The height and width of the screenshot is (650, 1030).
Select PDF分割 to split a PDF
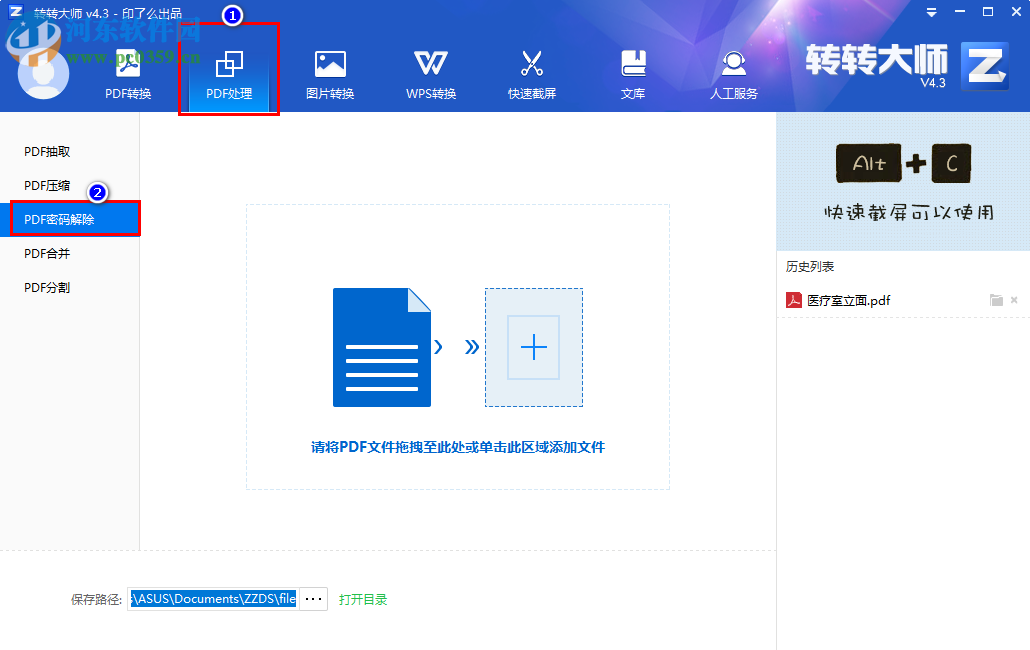(x=45, y=286)
